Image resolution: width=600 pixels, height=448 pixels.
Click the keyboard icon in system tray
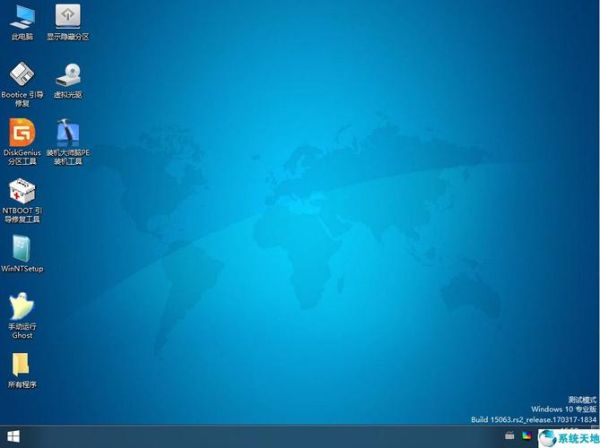click(x=509, y=437)
